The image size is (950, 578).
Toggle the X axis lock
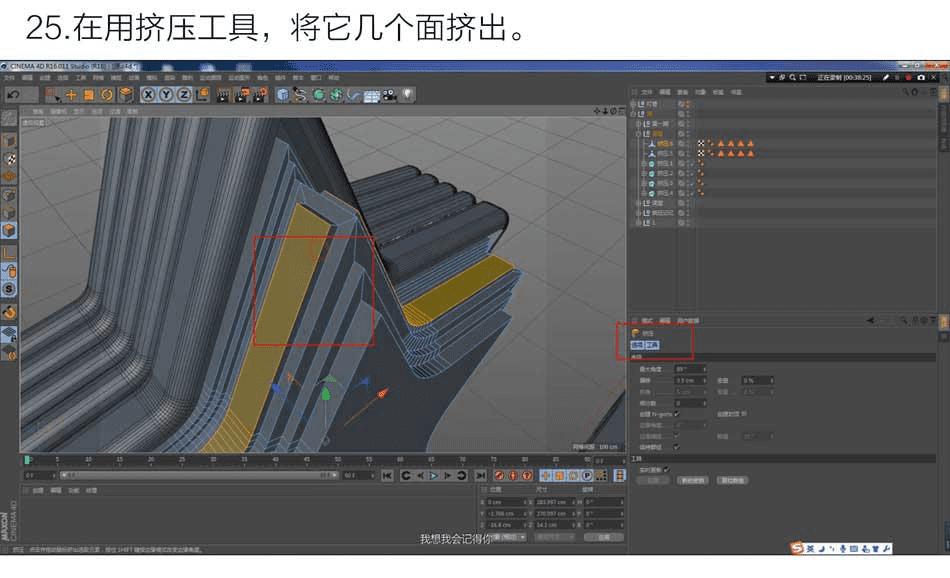coord(148,95)
